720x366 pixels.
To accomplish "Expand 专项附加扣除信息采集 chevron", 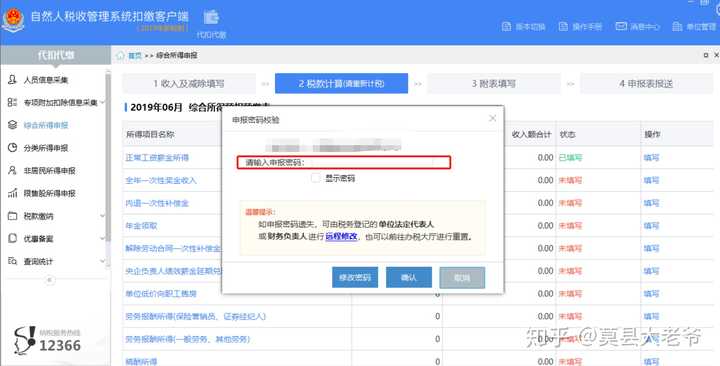I will tap(102, 102).
